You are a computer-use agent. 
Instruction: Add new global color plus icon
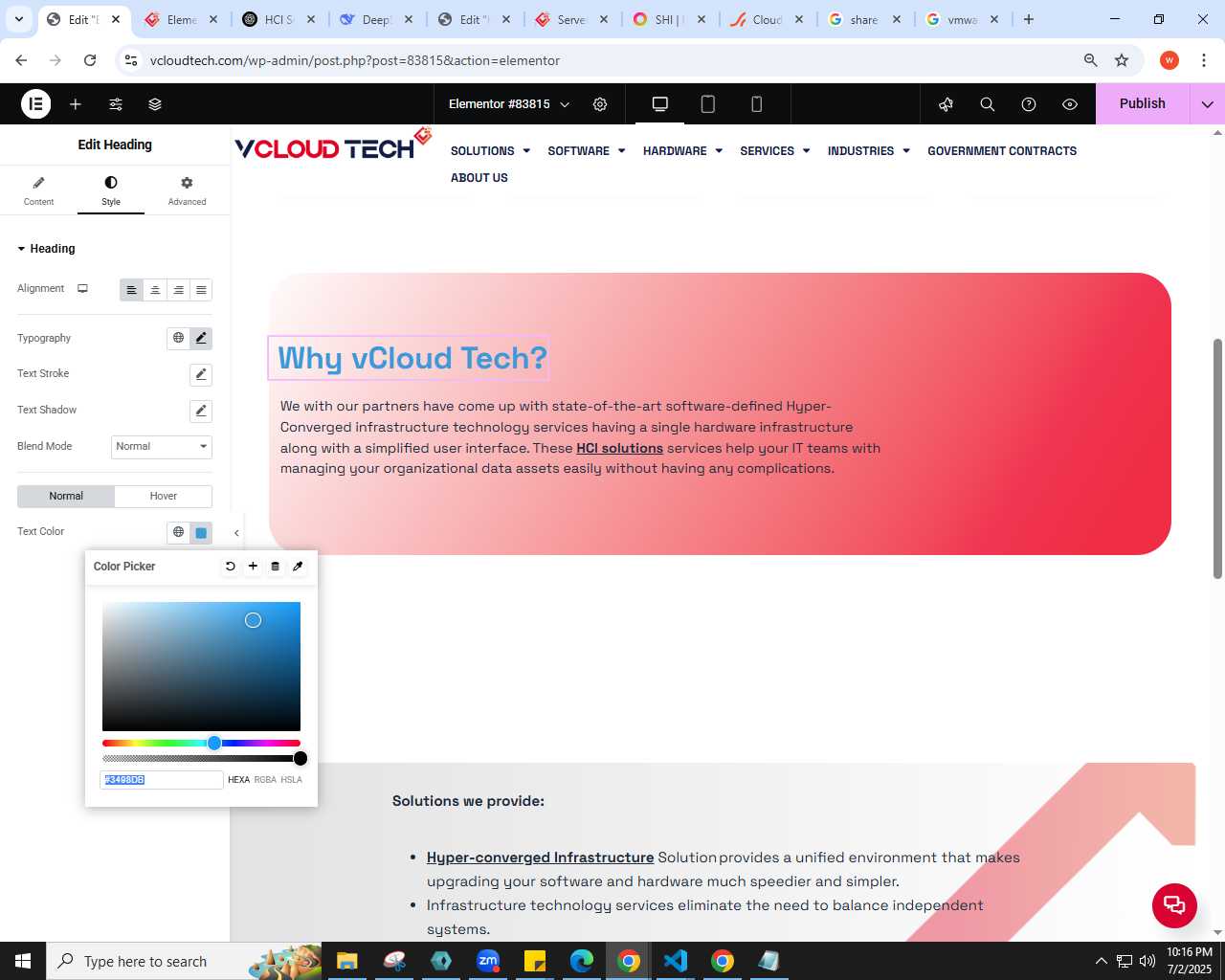point(253,567)
